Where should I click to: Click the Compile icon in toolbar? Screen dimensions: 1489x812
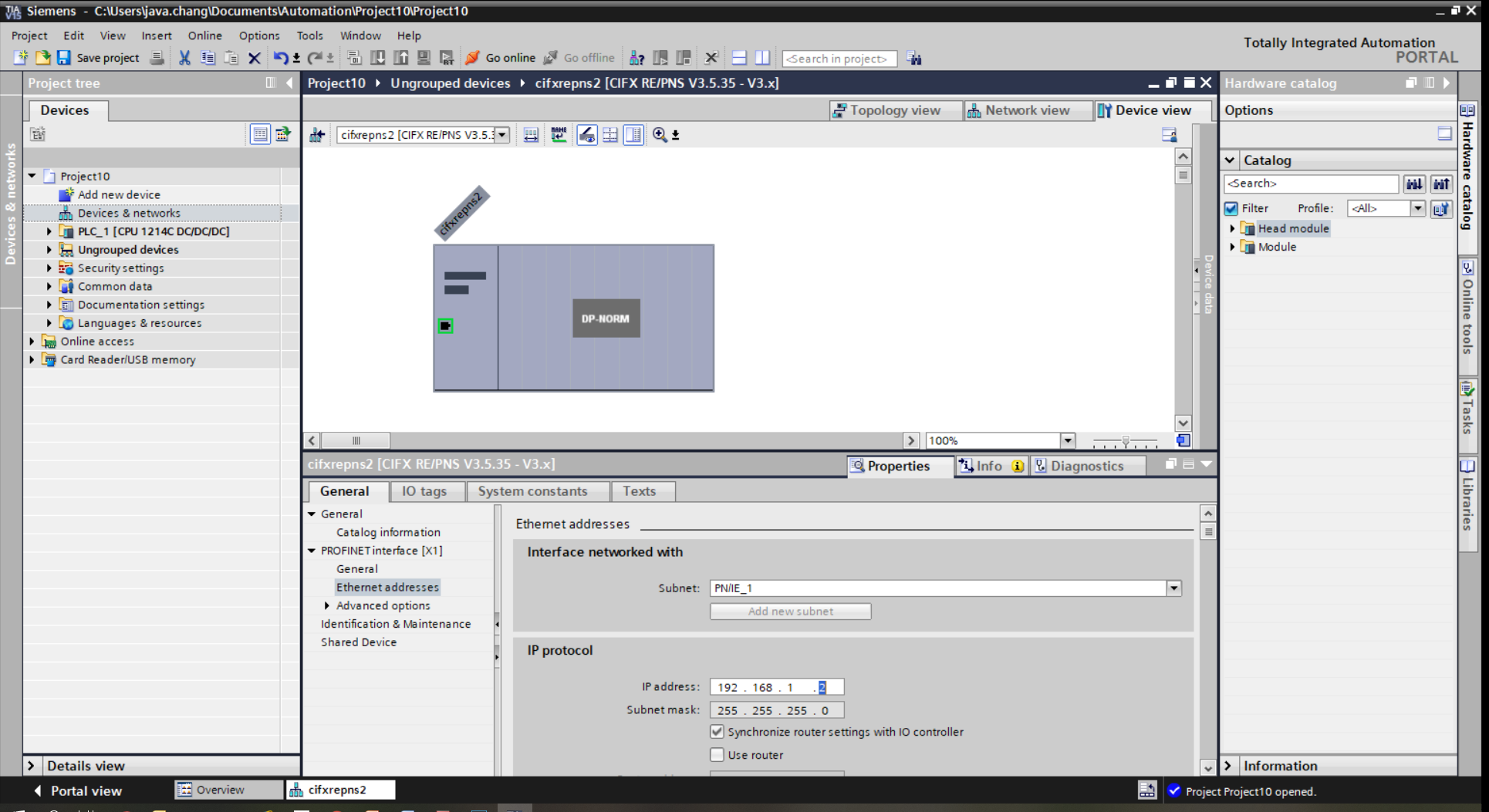(x=354, y=58)
